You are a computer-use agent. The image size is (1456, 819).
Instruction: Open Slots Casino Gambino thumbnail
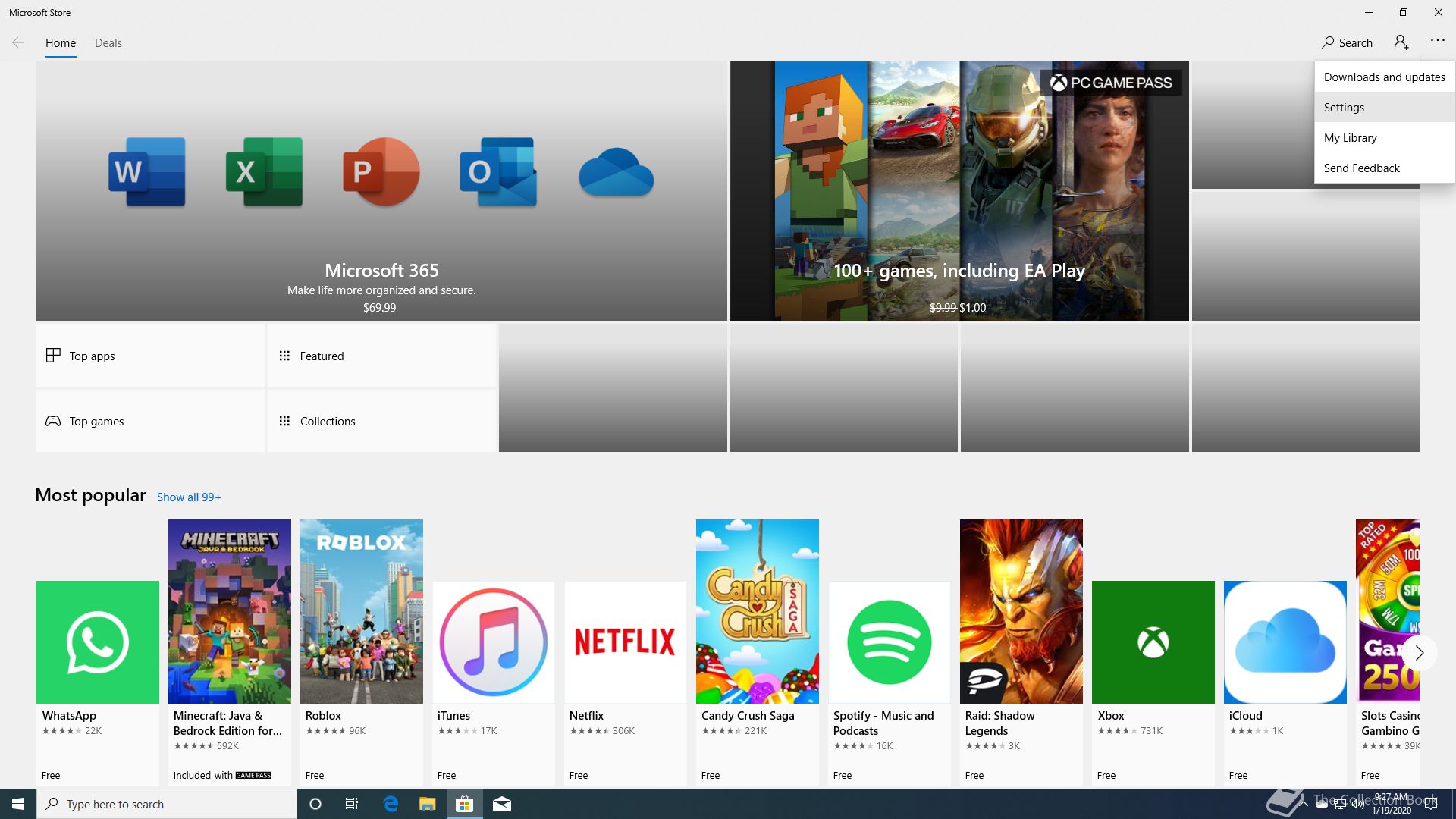tap(1387, 611)
